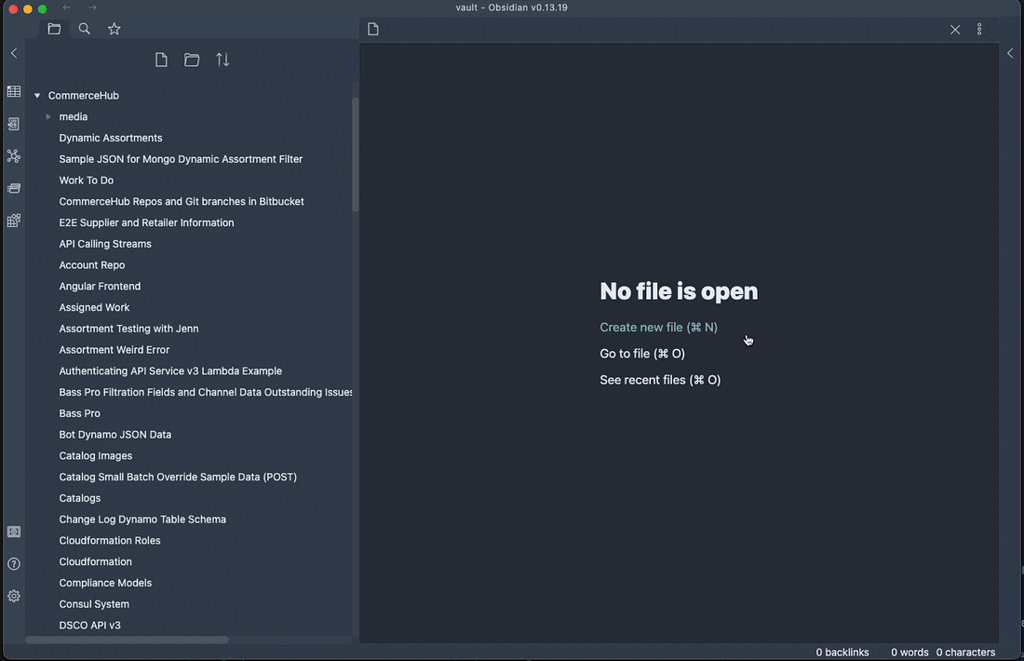This screenshot has height=661, width=1024.
Task: Open Consul System note
Action: click(94, 604)
